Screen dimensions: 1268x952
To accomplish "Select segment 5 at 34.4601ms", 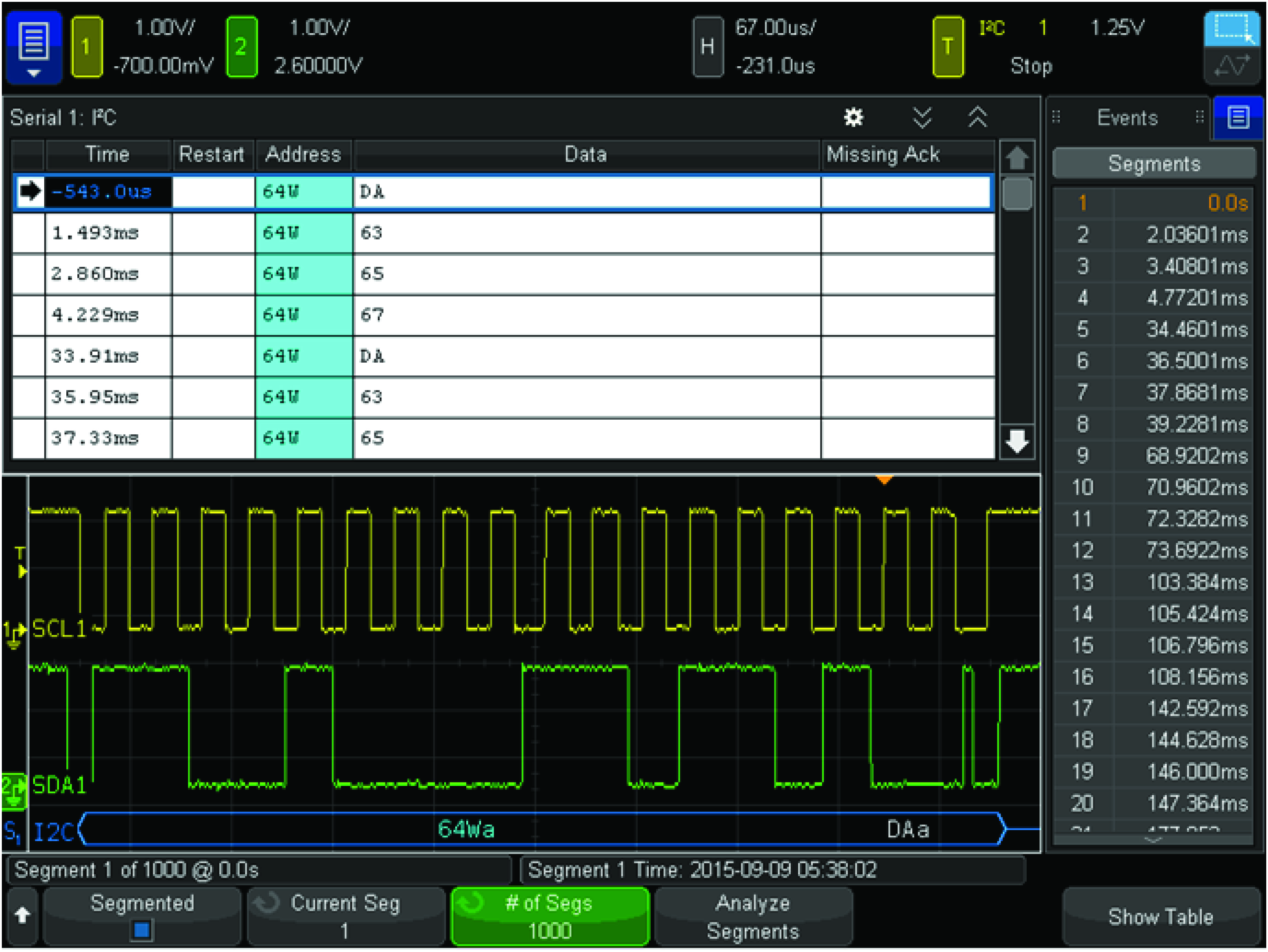I will point(1153,330).
